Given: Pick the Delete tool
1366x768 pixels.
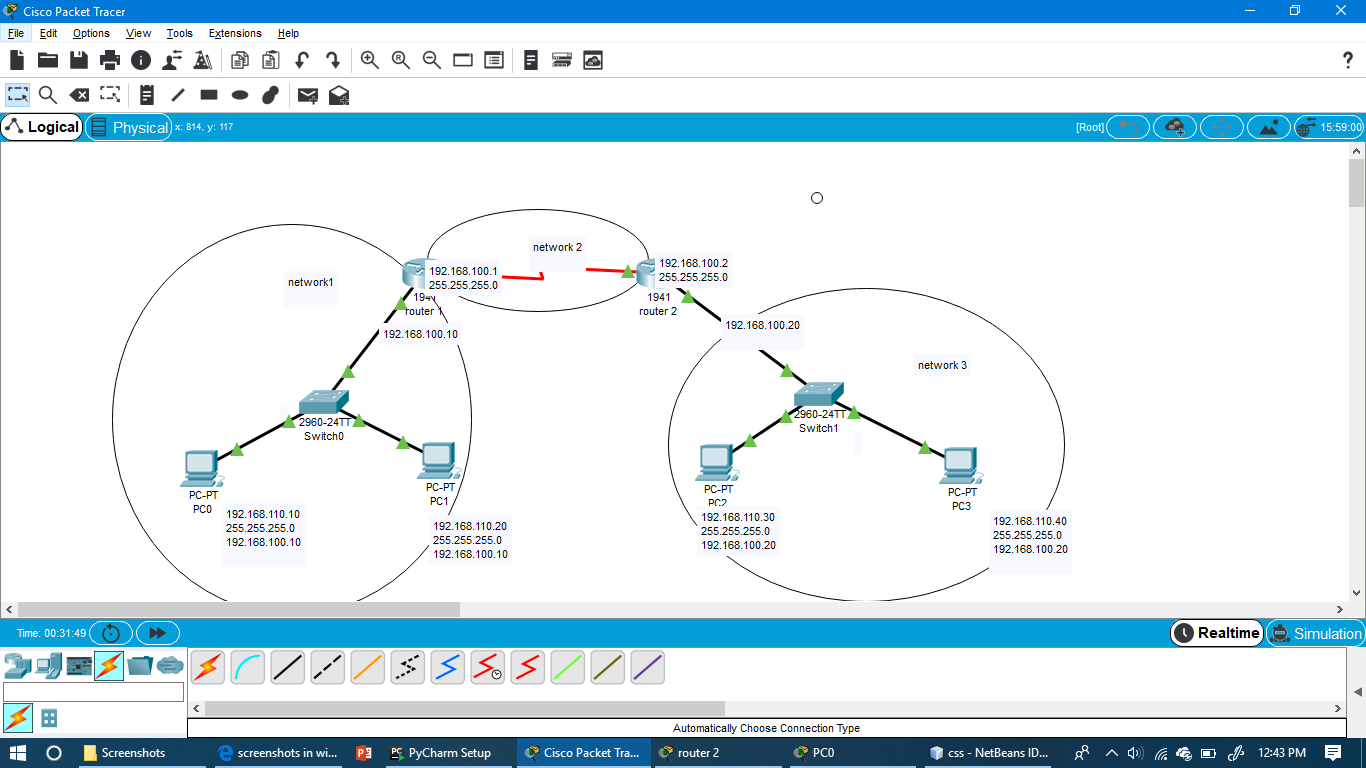Looking at the screenshot, I should tap(80, 95).
